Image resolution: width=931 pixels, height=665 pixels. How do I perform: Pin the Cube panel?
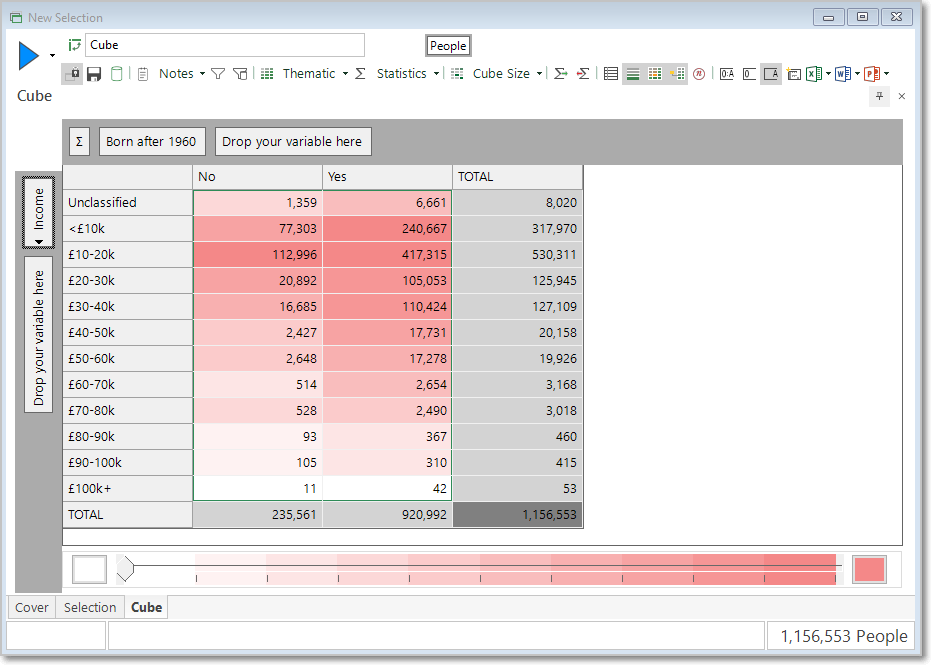tap(879, 96)
